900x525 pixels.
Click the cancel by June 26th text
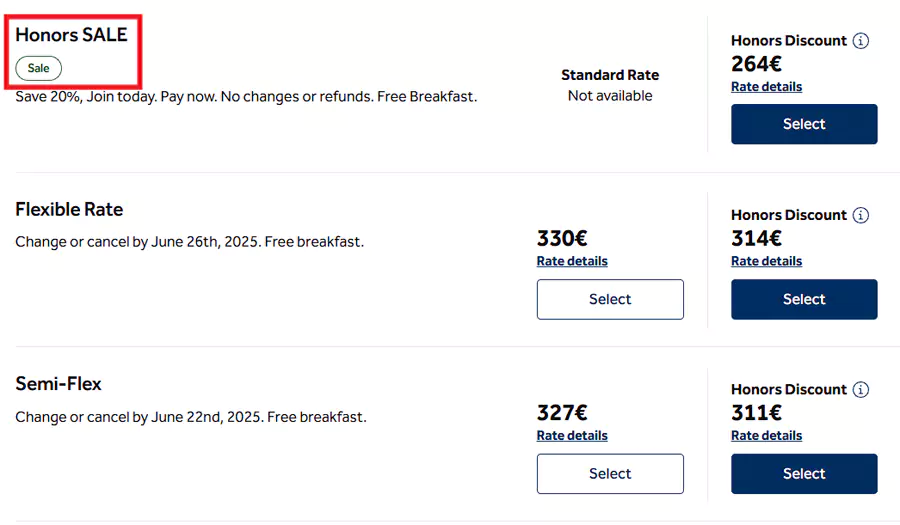click(x=189, y=242)
